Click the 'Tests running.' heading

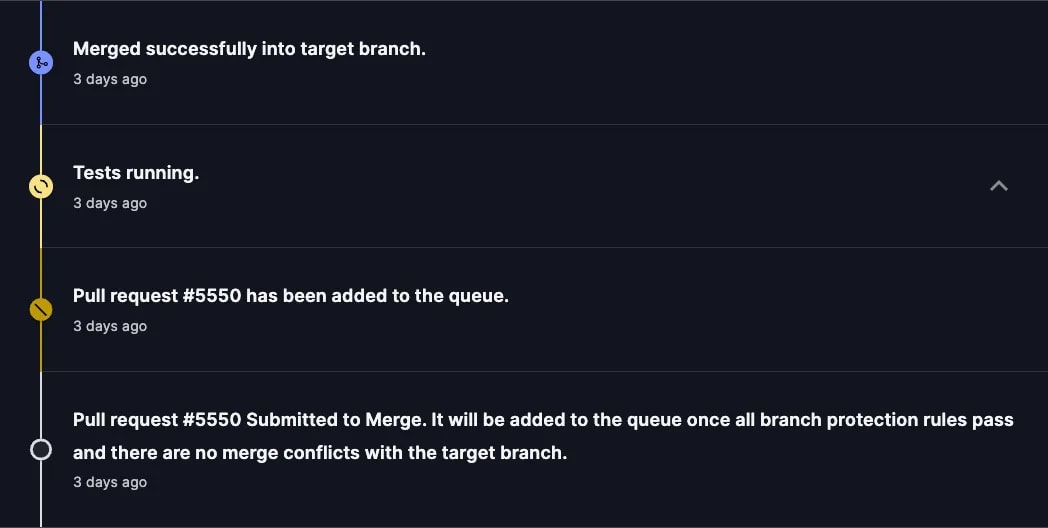136,172
